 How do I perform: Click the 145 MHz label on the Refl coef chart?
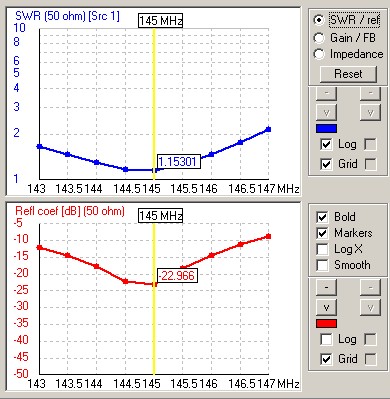click(161, 216)
